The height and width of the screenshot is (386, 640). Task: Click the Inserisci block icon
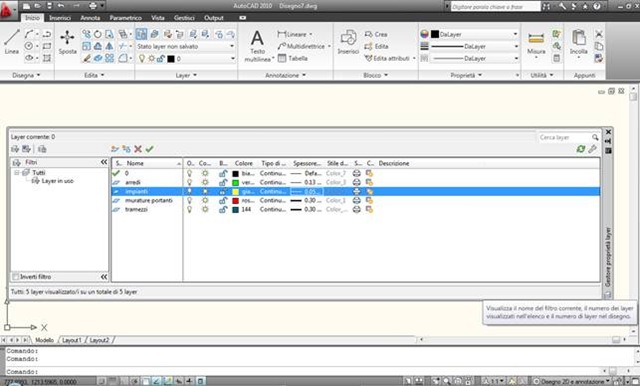348,42
